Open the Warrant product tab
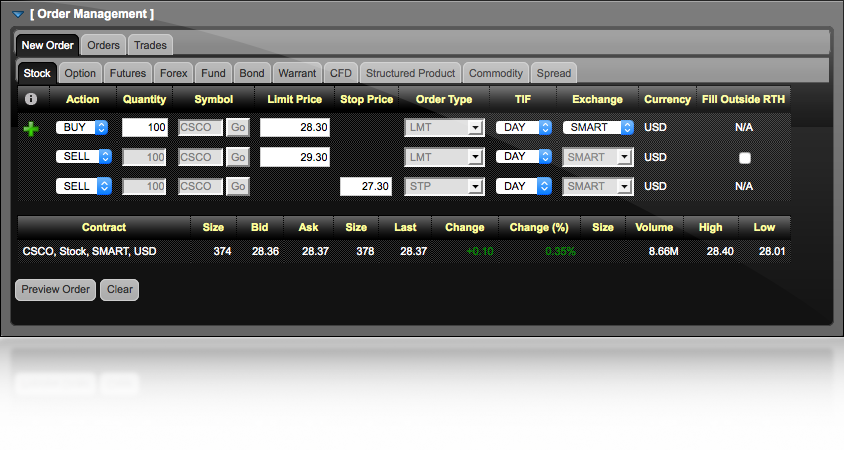The width and height of the screenshot is (844, 450). [x=297, y=73]
